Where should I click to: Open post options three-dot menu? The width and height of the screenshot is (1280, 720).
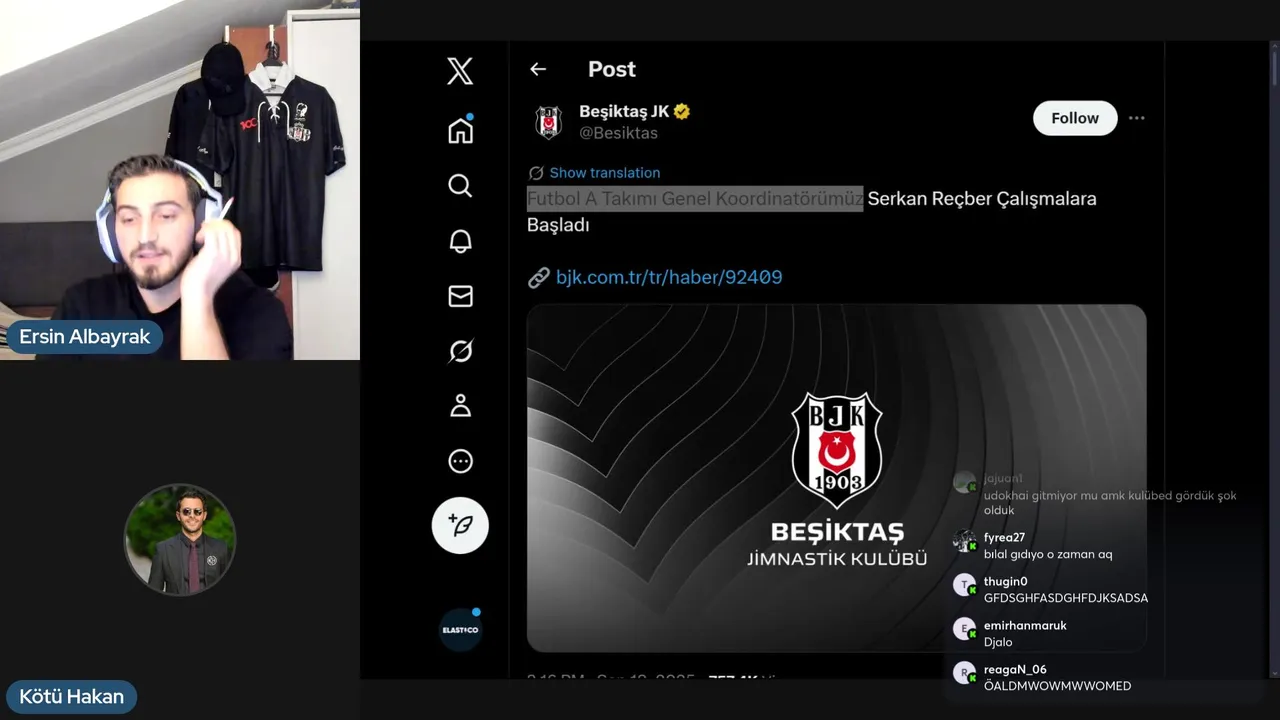(x=1136, y=118)
